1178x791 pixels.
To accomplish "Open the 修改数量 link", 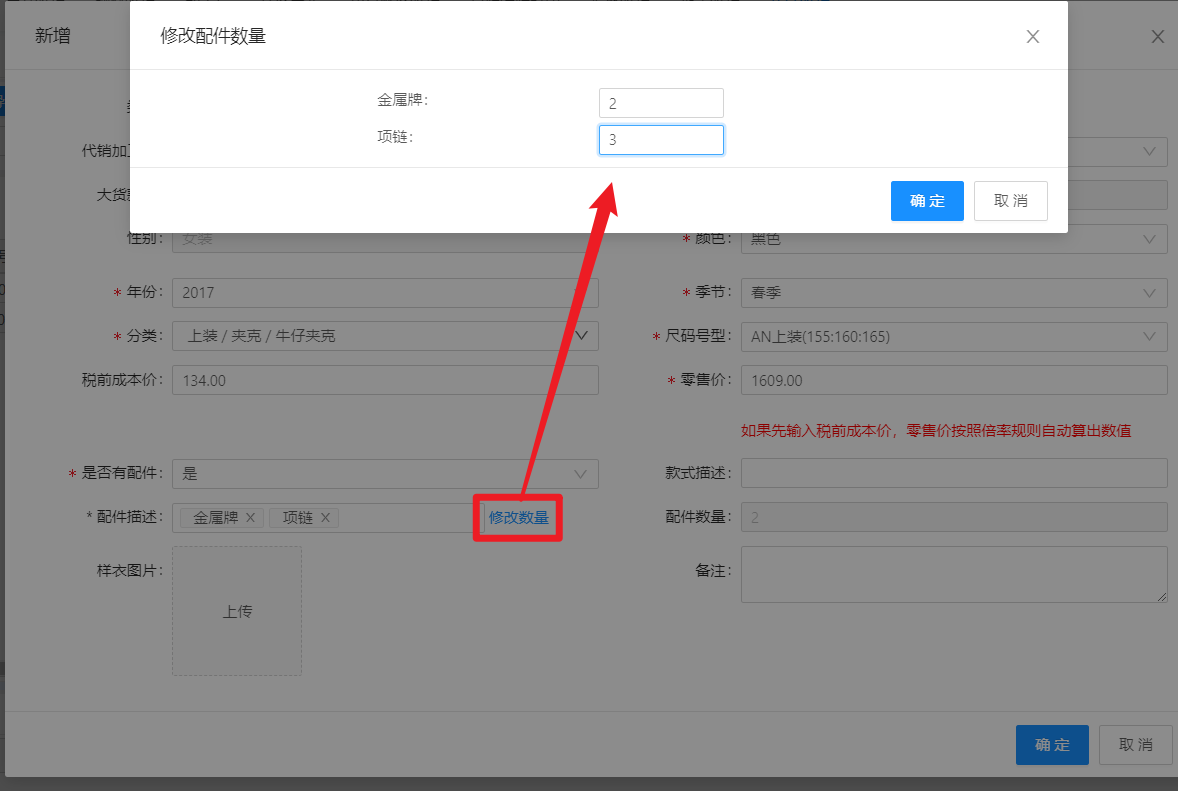I will tap(518, 518).
